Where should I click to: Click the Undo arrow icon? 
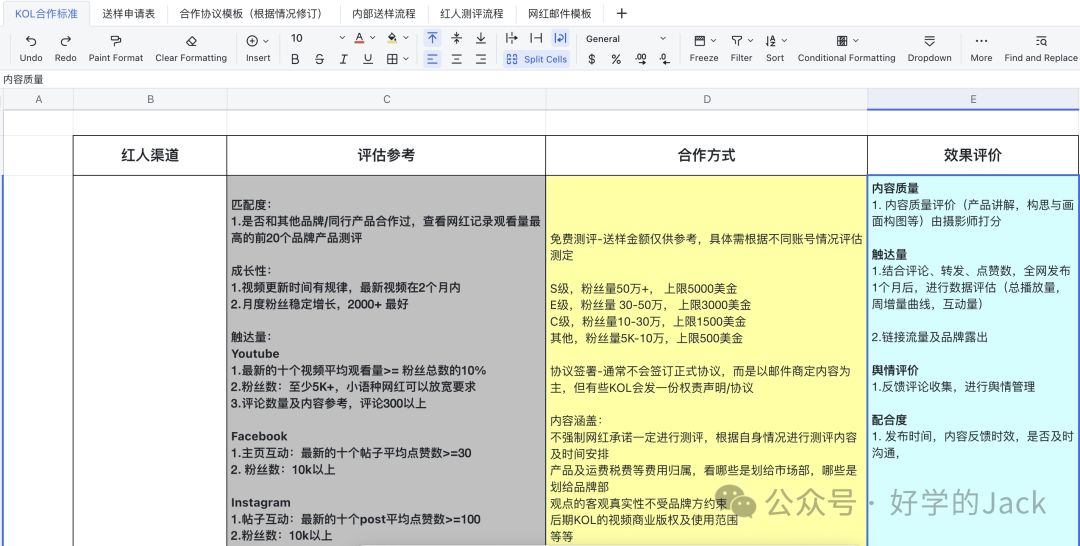(30, 41)
